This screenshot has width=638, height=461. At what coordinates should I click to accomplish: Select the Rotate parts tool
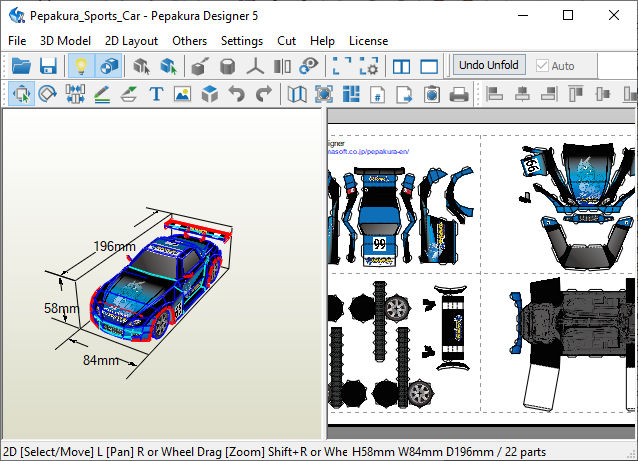tap(47, 95)
